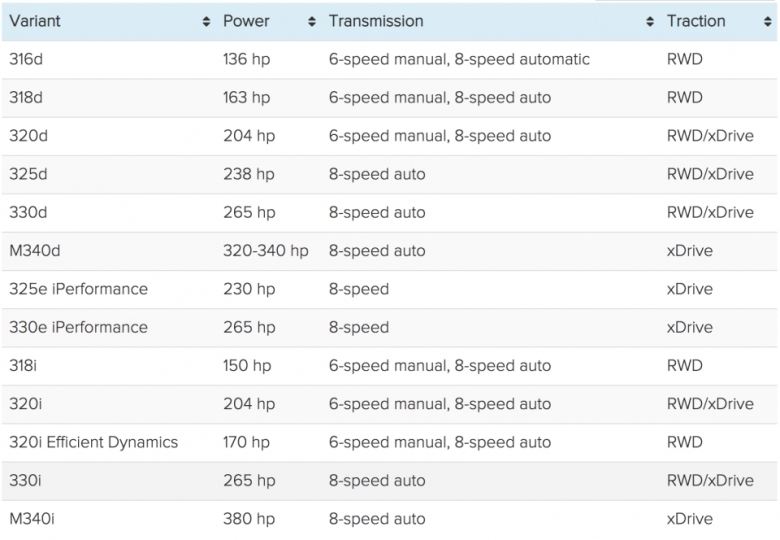Select the 318d variant cell
Viewport: 780px width, 540px height.
(26, 98)
